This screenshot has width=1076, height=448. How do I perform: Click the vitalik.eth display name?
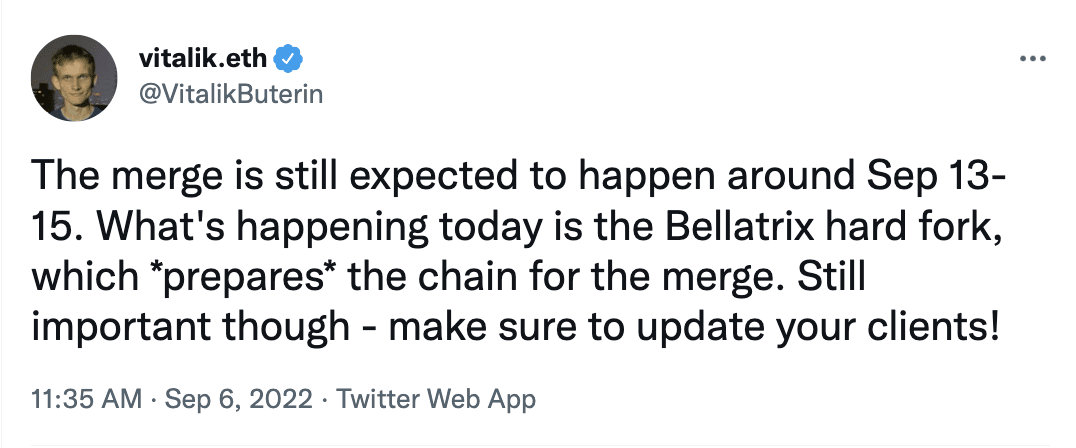(x=202, y=59)
